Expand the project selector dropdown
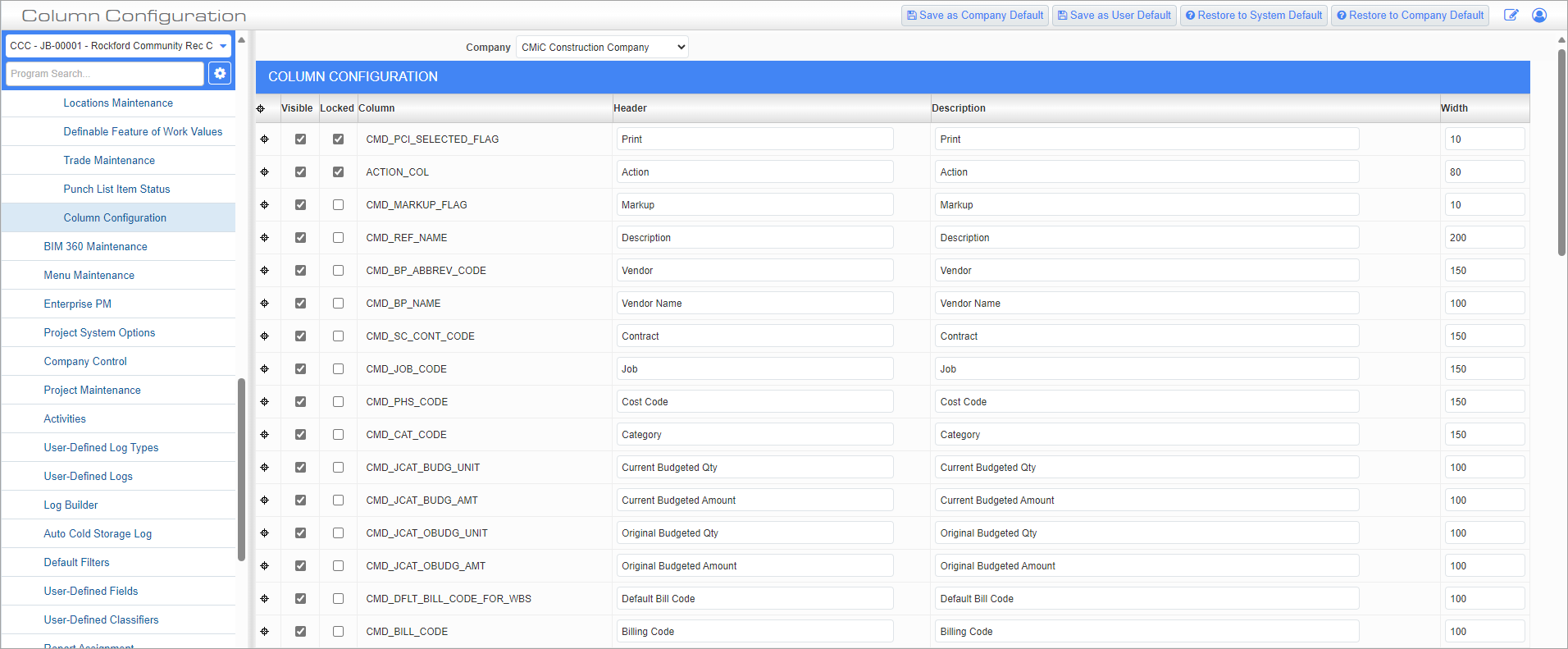This screenshot has height=649, width=1568. click(223, 46)
